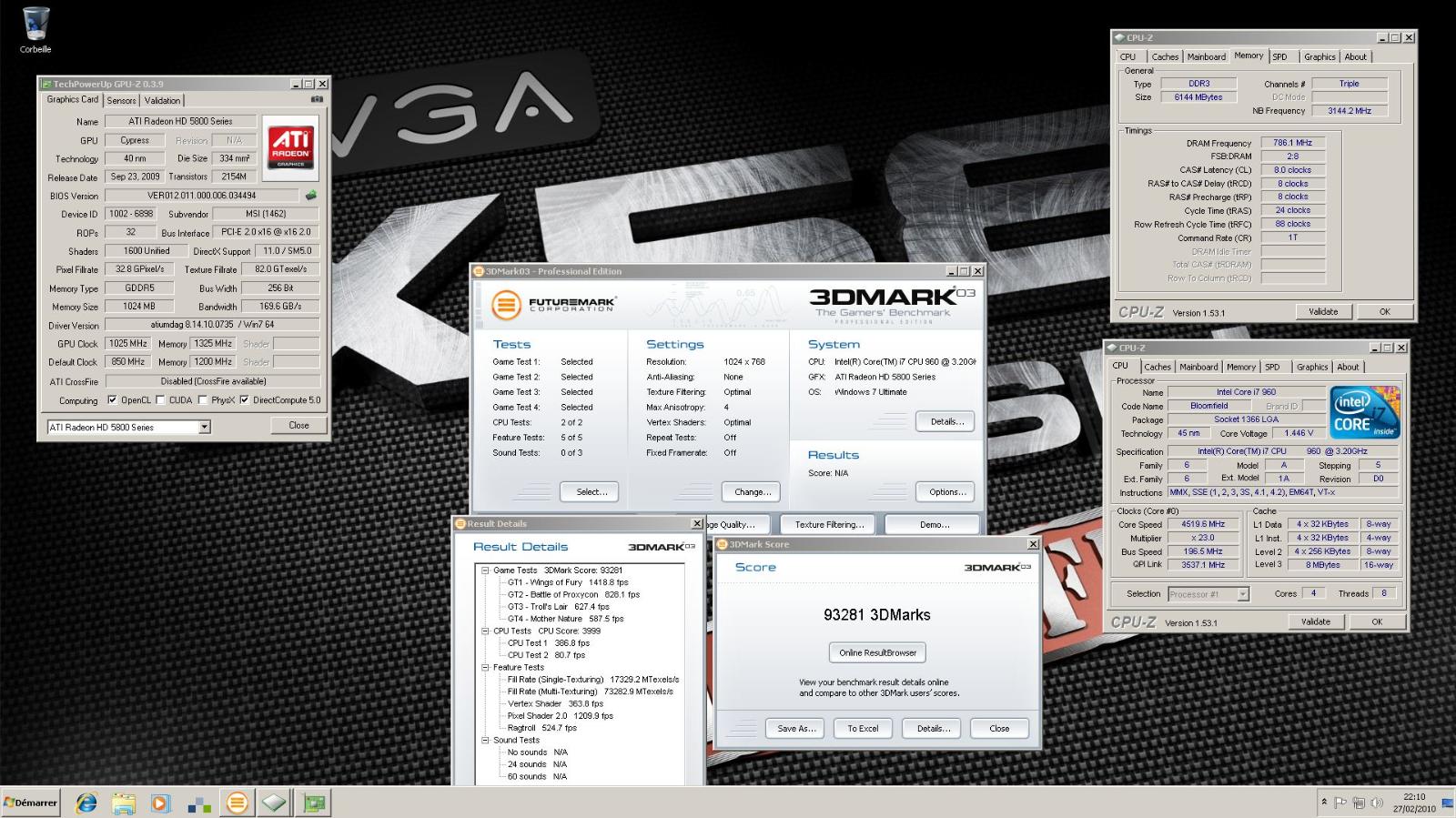Click Validate in the Memory CPU-Z window
Screen dimensions: 1456x818
[x=1323, y=311]
